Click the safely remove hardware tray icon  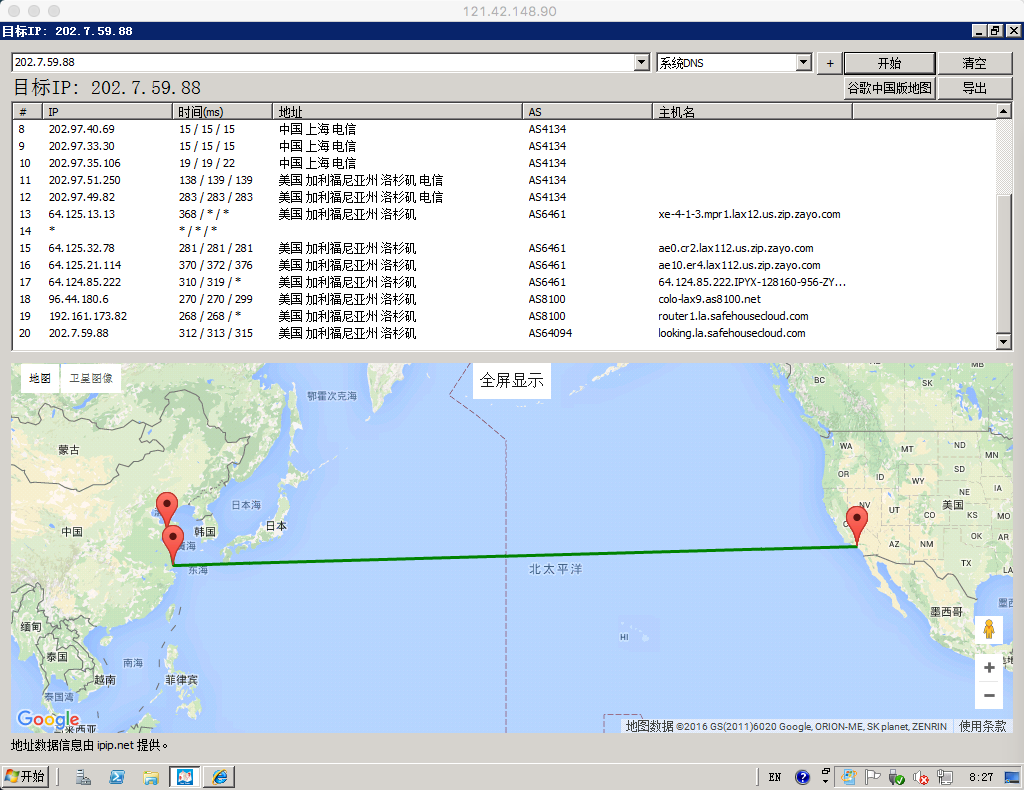(x=896, y=777)
